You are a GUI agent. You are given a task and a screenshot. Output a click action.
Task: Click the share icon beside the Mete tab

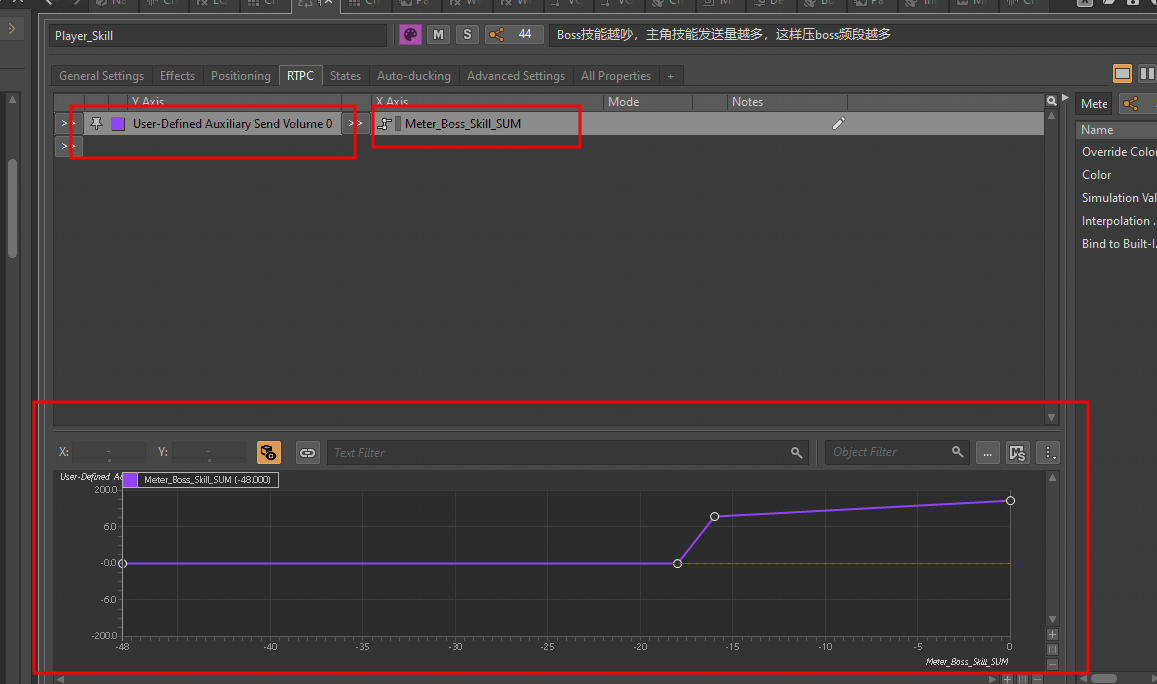(1130, 103)
